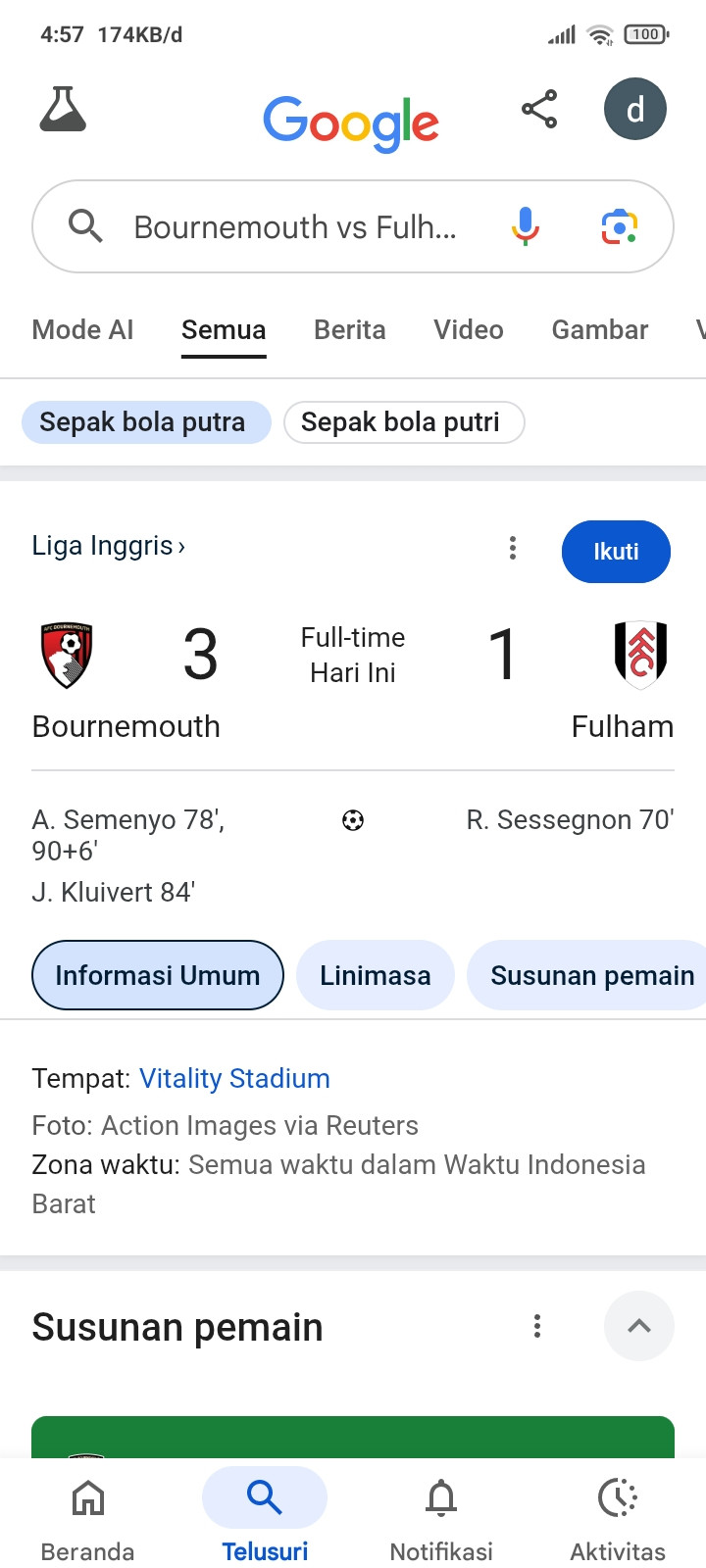Tap the share icon
706x1568 pixels.
coord(539,109)
